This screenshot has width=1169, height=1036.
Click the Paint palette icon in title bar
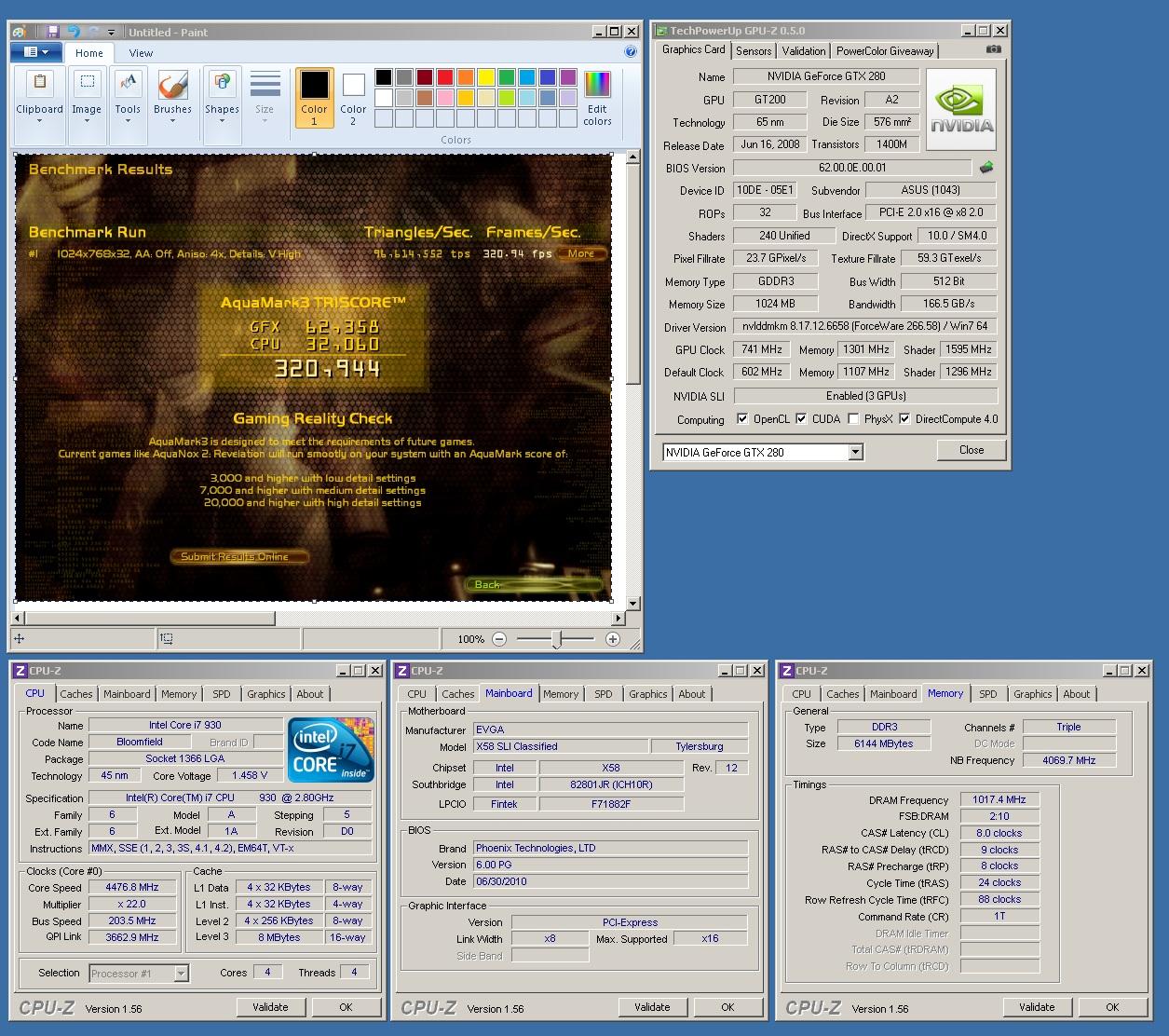[19, 32]
